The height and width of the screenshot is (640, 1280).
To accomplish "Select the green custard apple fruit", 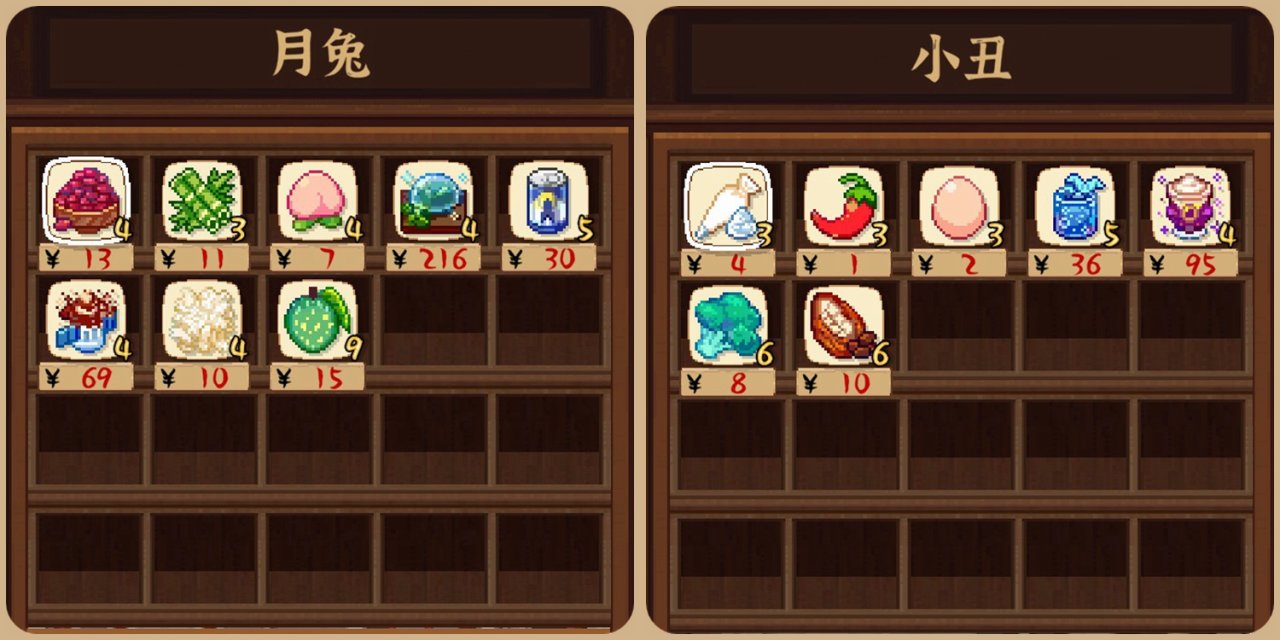I will click(318, 320).
